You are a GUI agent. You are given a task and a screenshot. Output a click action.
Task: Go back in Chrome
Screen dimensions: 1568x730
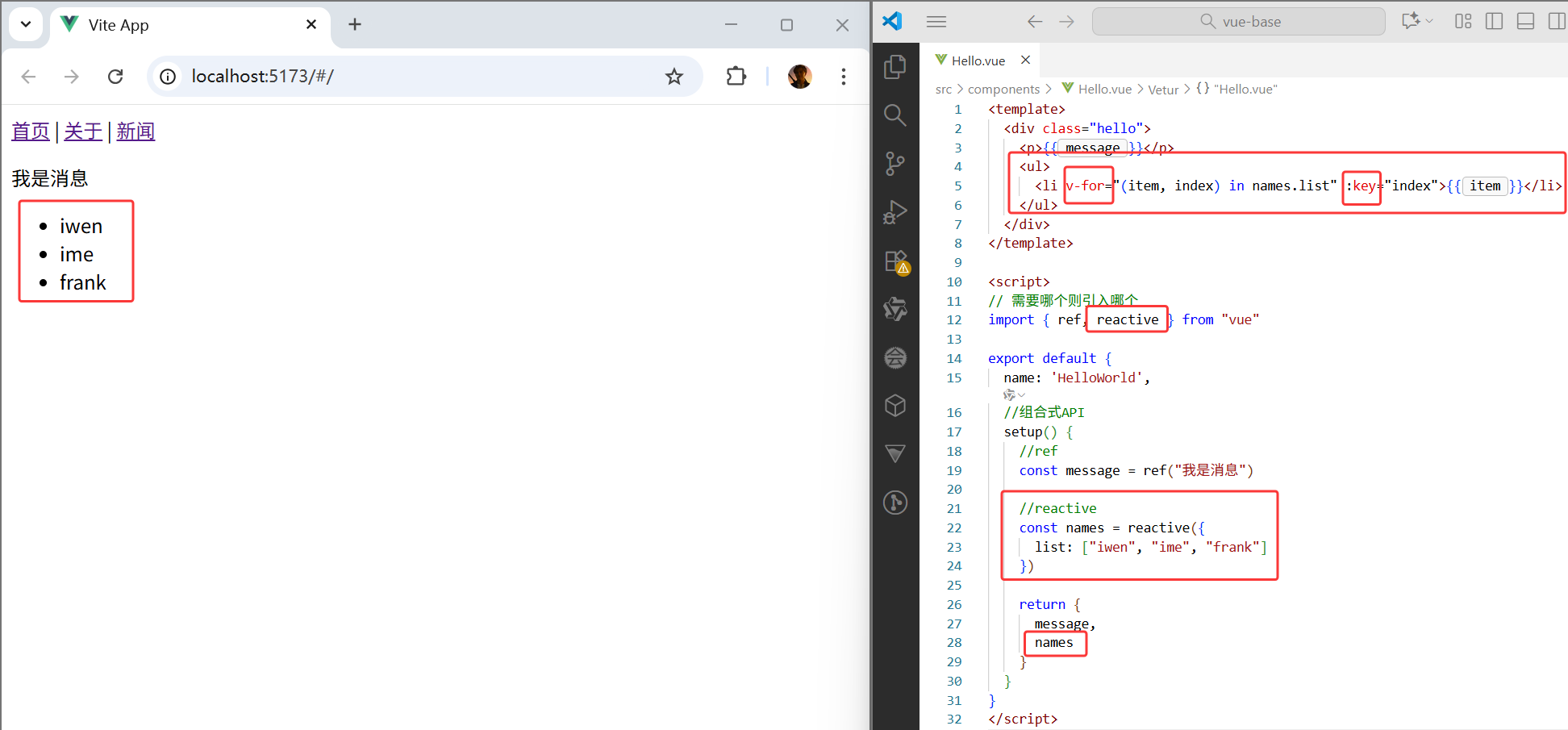[x=29, y=77]
